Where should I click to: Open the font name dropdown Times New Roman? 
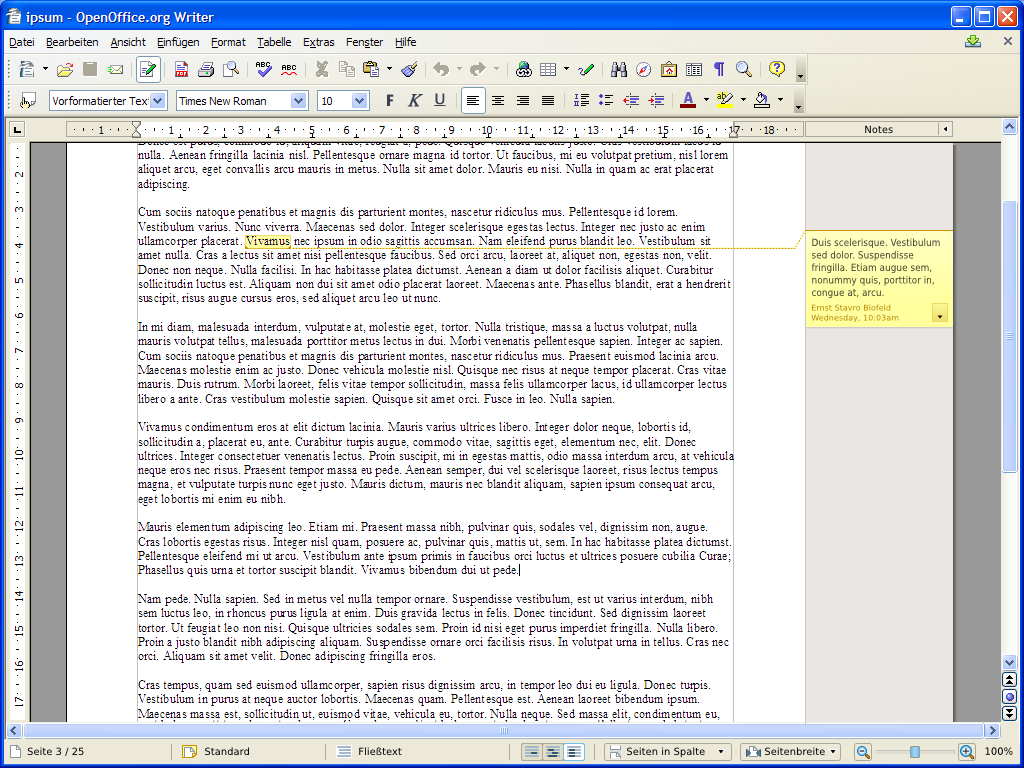click(x=299, y=100)
